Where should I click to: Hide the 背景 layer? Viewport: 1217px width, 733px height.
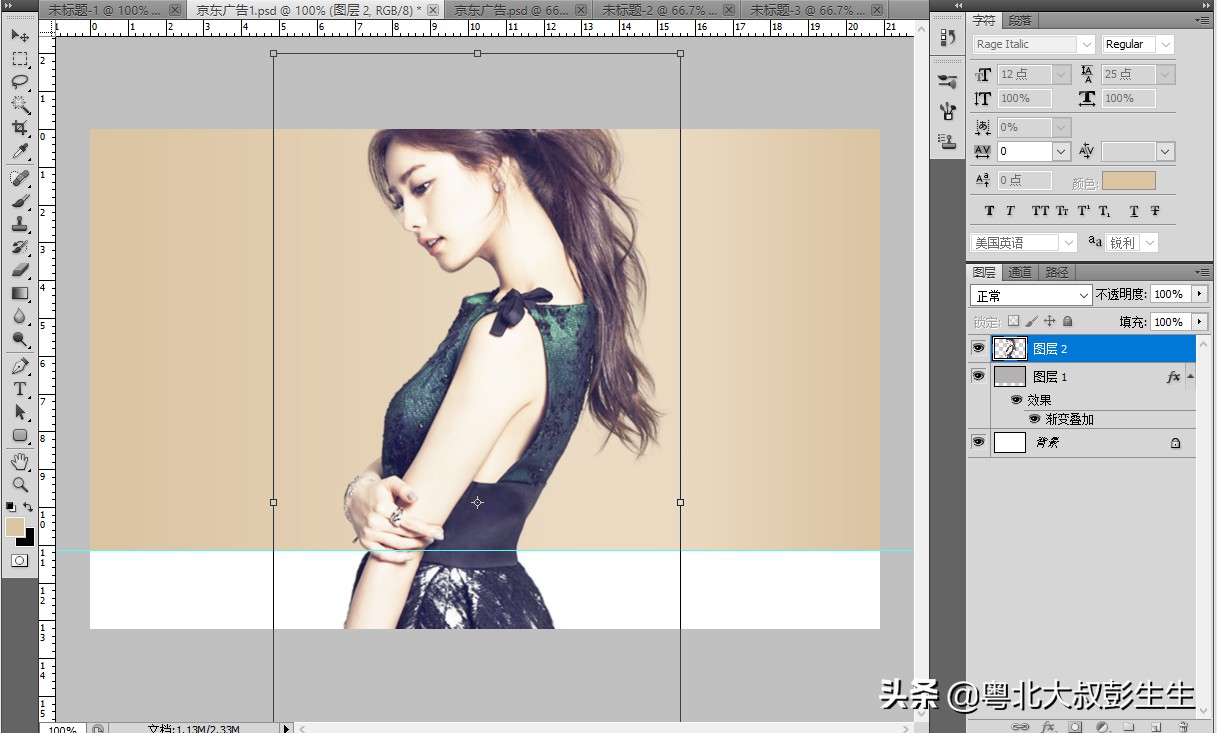[x=978, y=442]
